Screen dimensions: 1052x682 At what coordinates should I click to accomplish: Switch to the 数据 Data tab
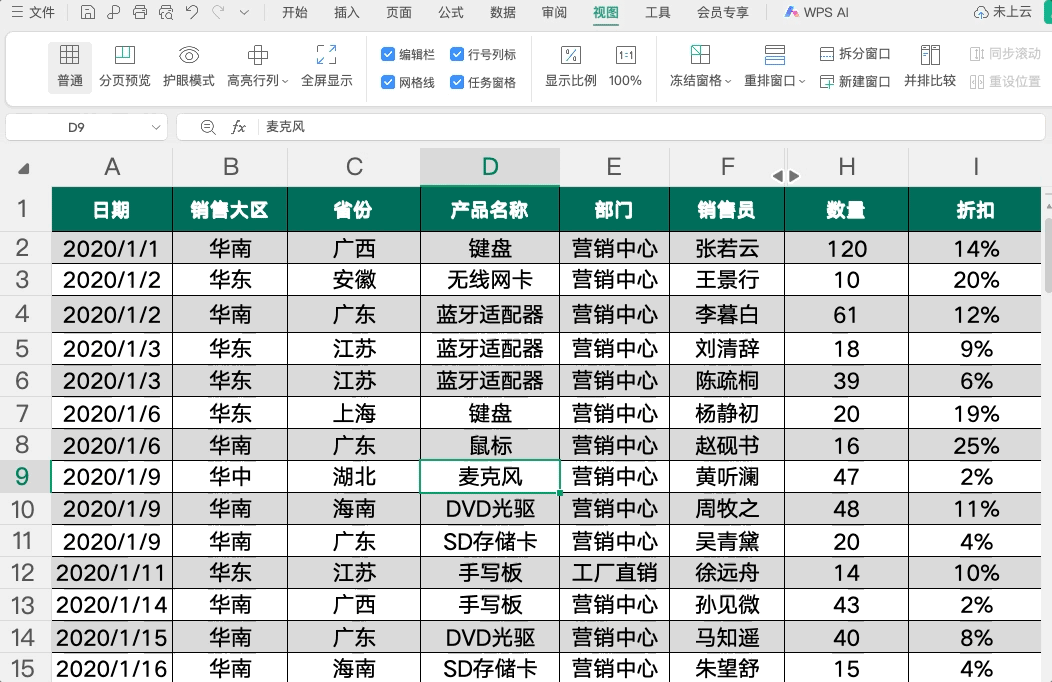coord(503,12)
